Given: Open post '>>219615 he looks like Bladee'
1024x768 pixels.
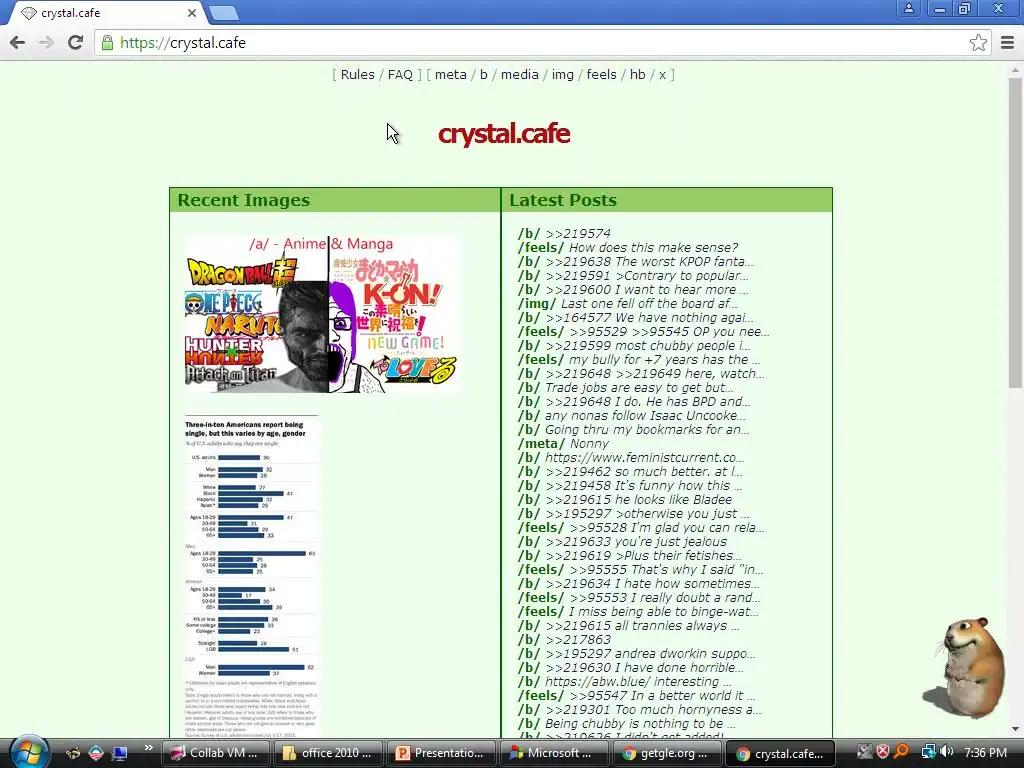Looking at the screenshot, I should click(x=639, y=500).
